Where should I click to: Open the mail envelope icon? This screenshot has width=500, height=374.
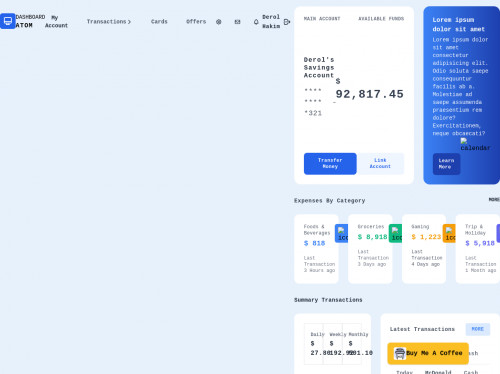point(237,22)
